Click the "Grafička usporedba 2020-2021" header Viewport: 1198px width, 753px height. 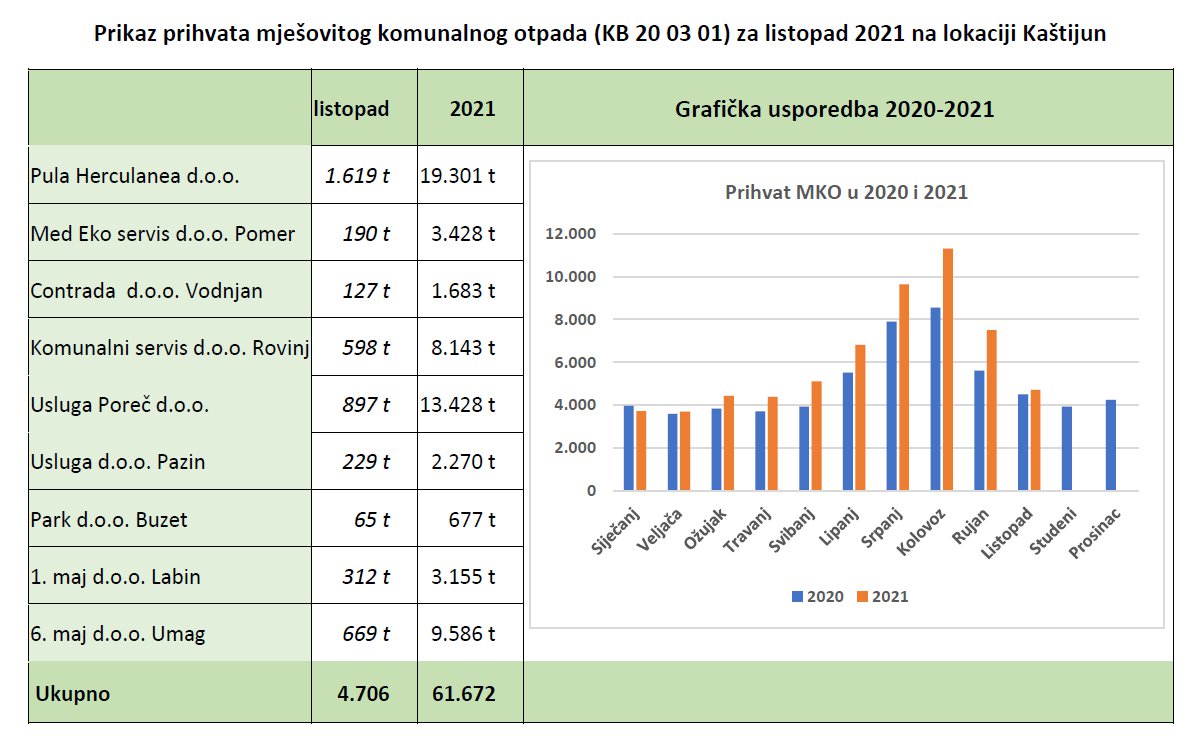834,109
